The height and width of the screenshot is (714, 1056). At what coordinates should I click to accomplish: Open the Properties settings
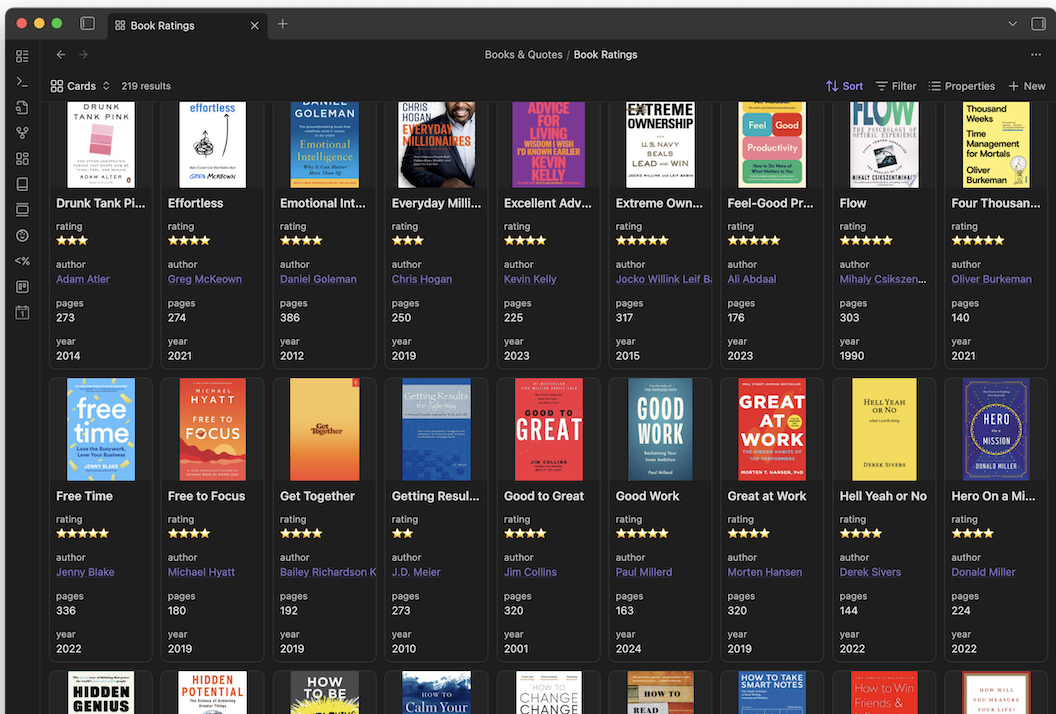point(961,86)
